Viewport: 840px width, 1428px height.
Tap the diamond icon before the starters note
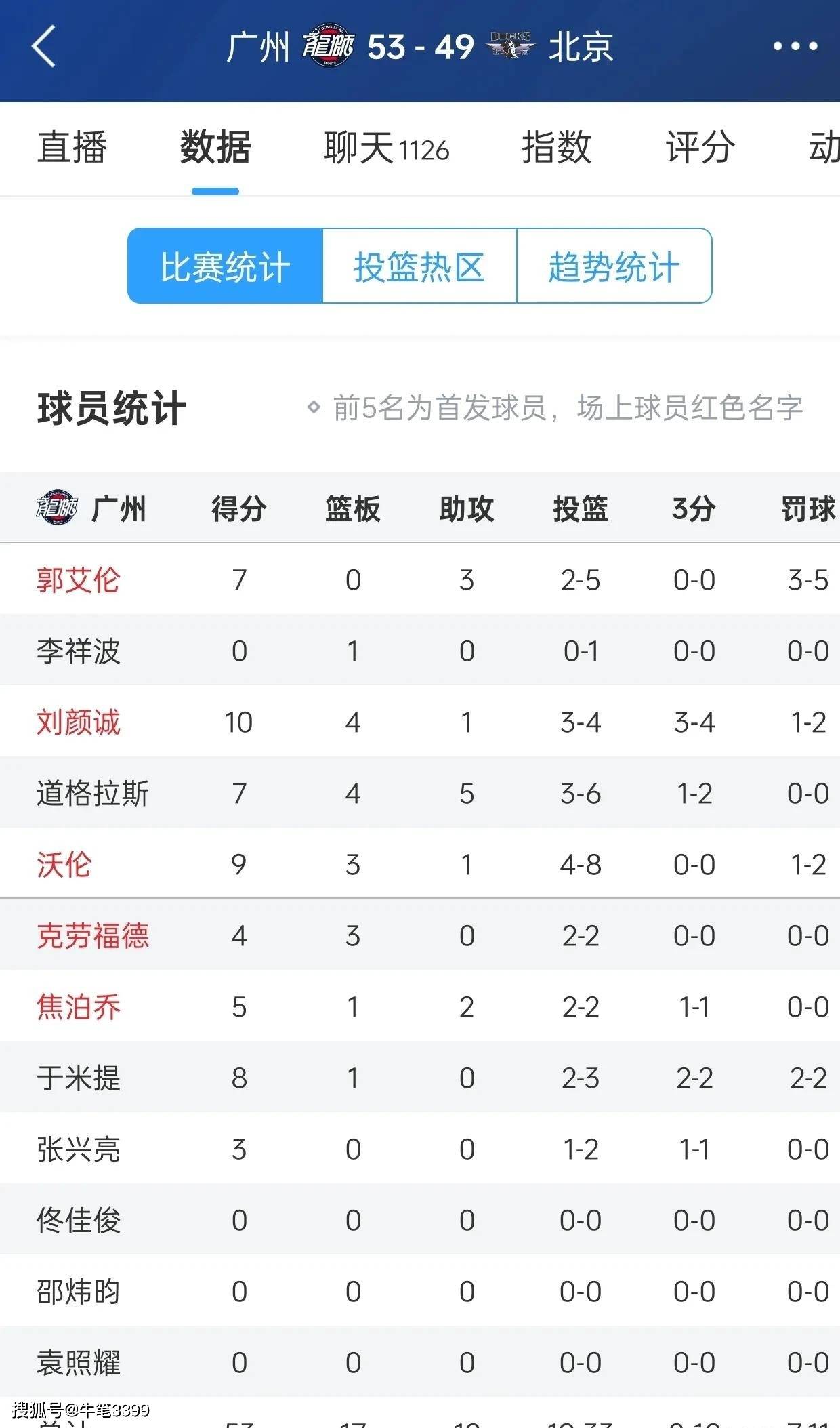pyautogui.click(x=313, y=407)
